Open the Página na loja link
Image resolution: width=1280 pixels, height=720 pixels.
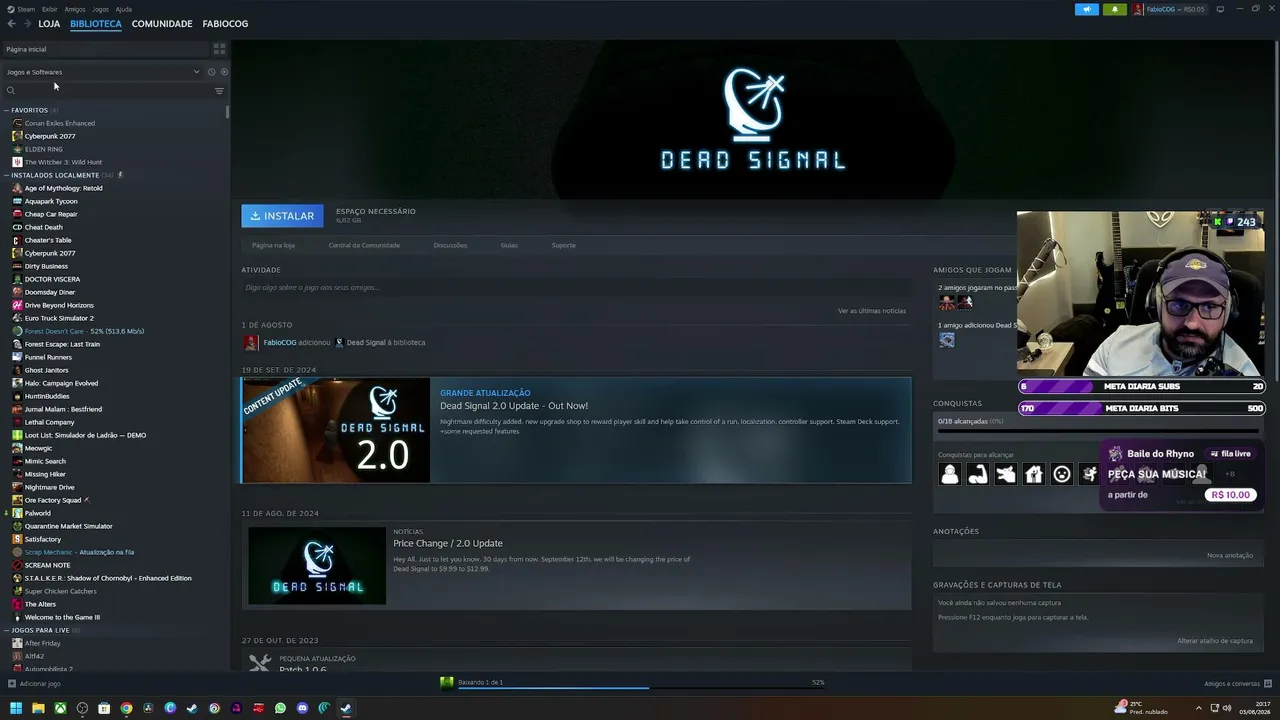273,245
